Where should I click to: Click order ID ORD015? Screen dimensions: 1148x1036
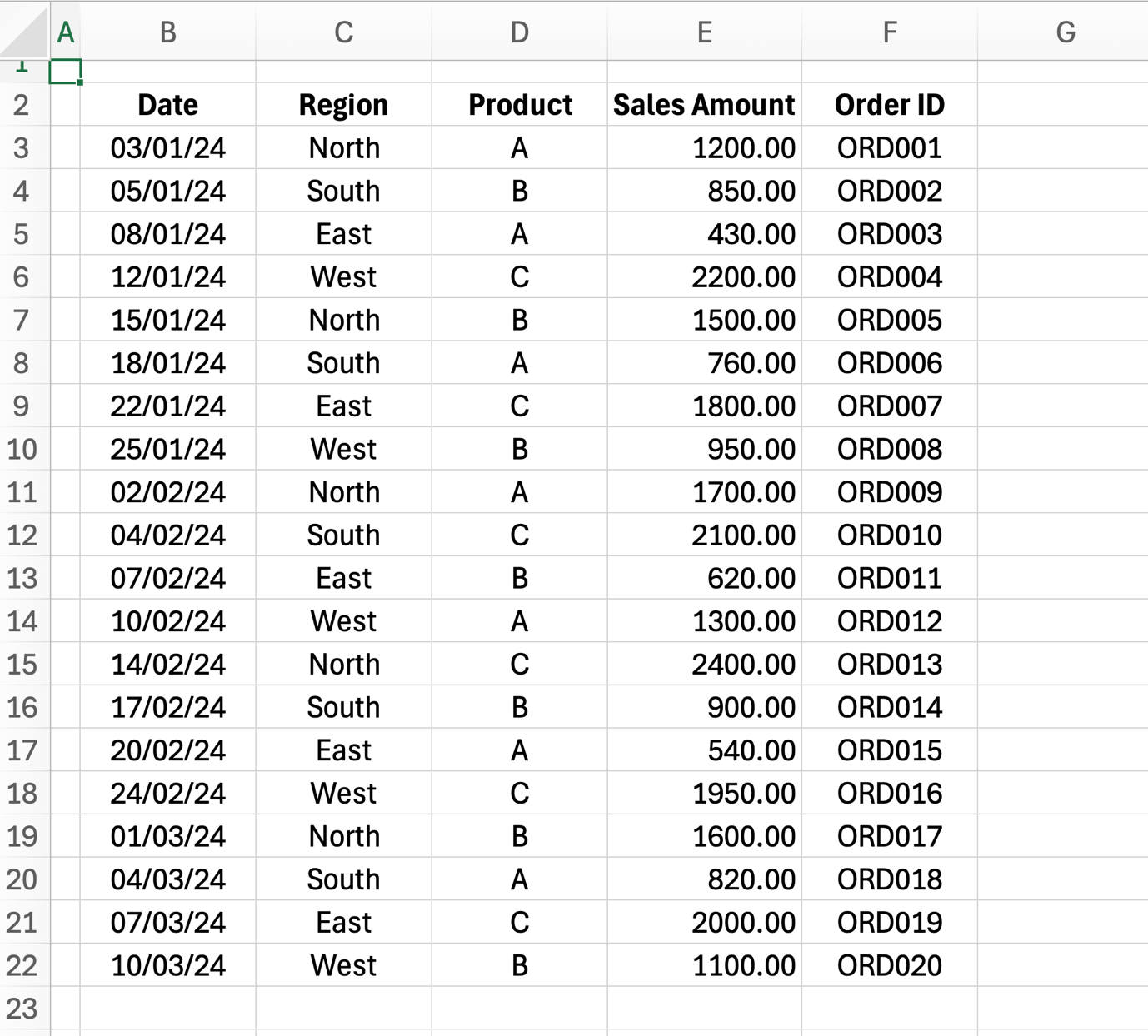pyautogui.click(x=889, y=750)
